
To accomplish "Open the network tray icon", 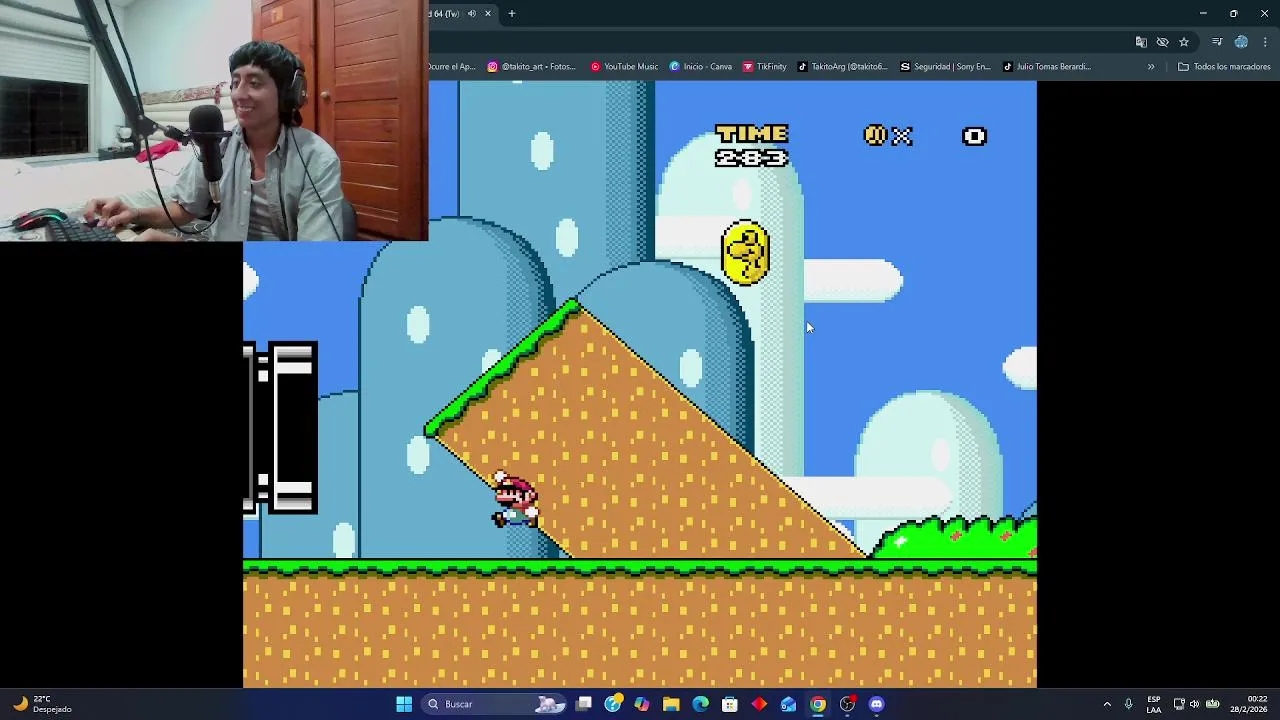I will pos(1179,704).
